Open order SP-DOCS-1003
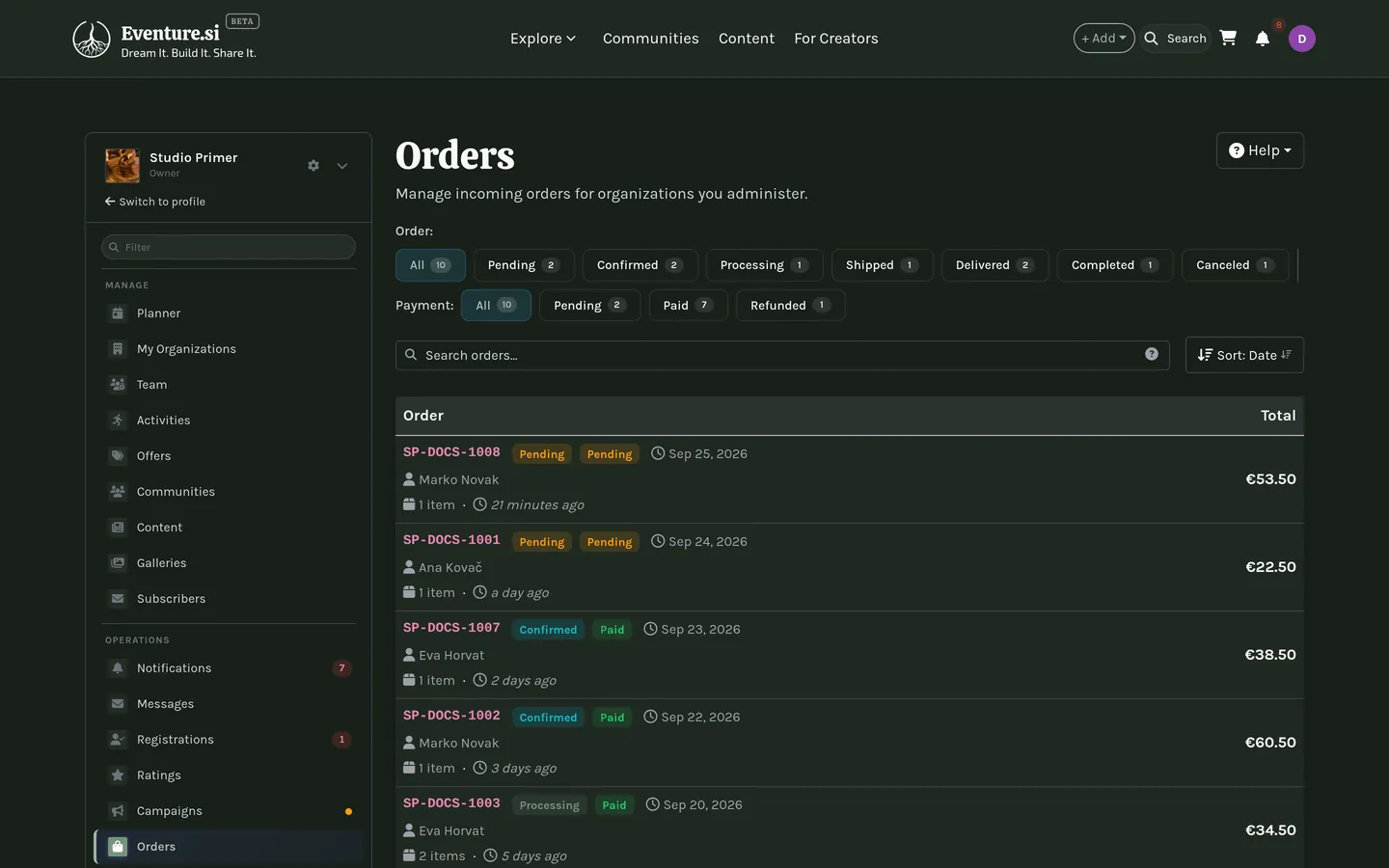Screen dimensions: 1389x868 pyautogui.click(x=451, y=803)
